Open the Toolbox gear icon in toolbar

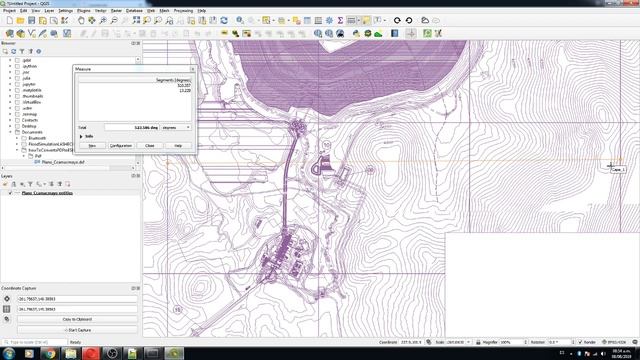pos(329,20)
